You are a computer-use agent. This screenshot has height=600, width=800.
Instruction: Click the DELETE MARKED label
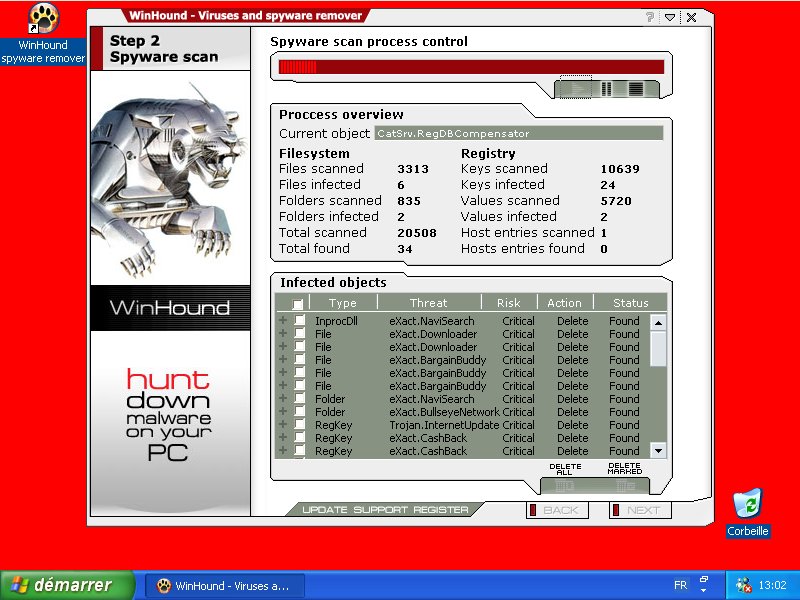click(x=625, y=469)
